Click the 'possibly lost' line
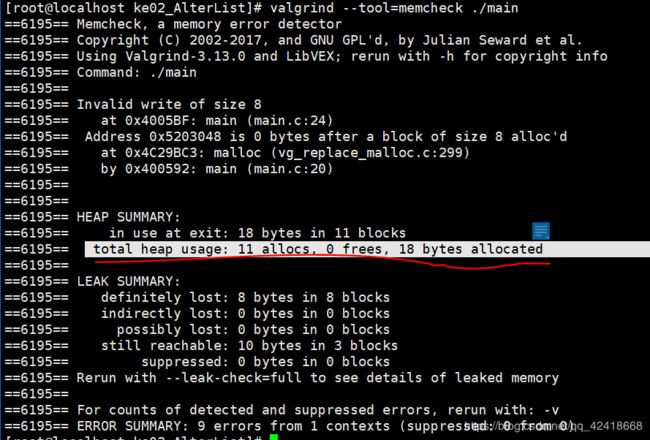Image resolution: width=650 pixels, height=440 pixels. click(253, 330)
